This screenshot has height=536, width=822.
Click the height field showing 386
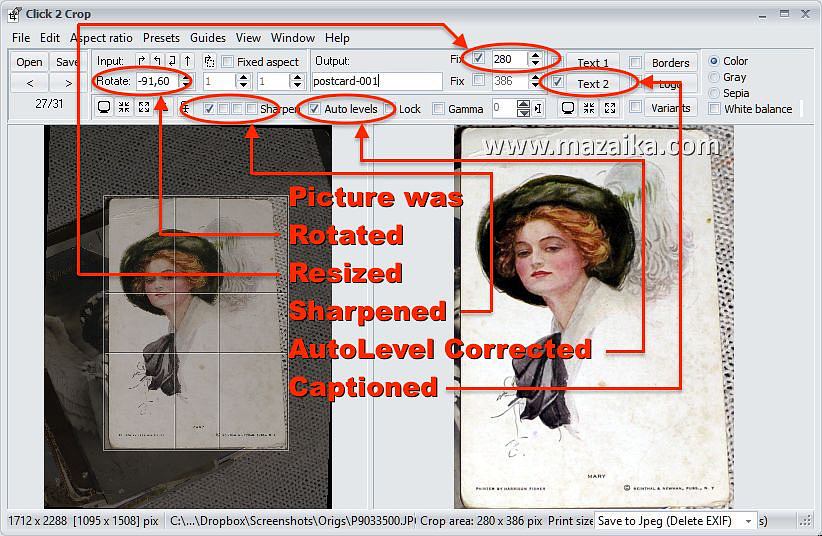[x=510, y=81]
